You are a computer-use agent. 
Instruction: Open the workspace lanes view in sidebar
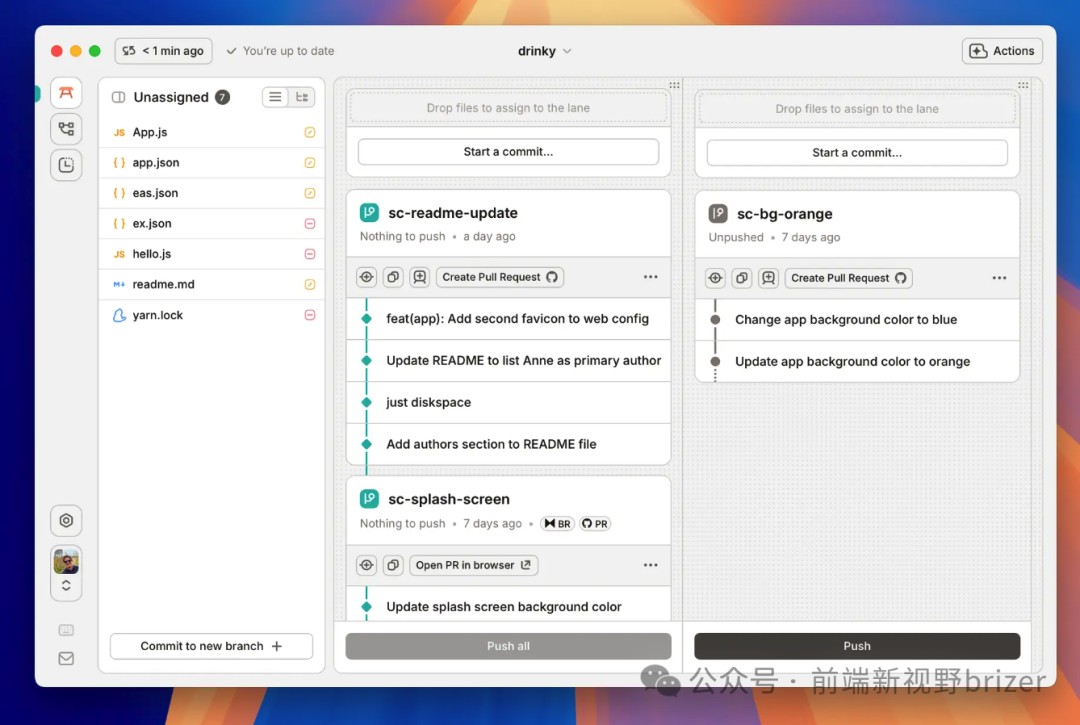[x=66, y=93]
